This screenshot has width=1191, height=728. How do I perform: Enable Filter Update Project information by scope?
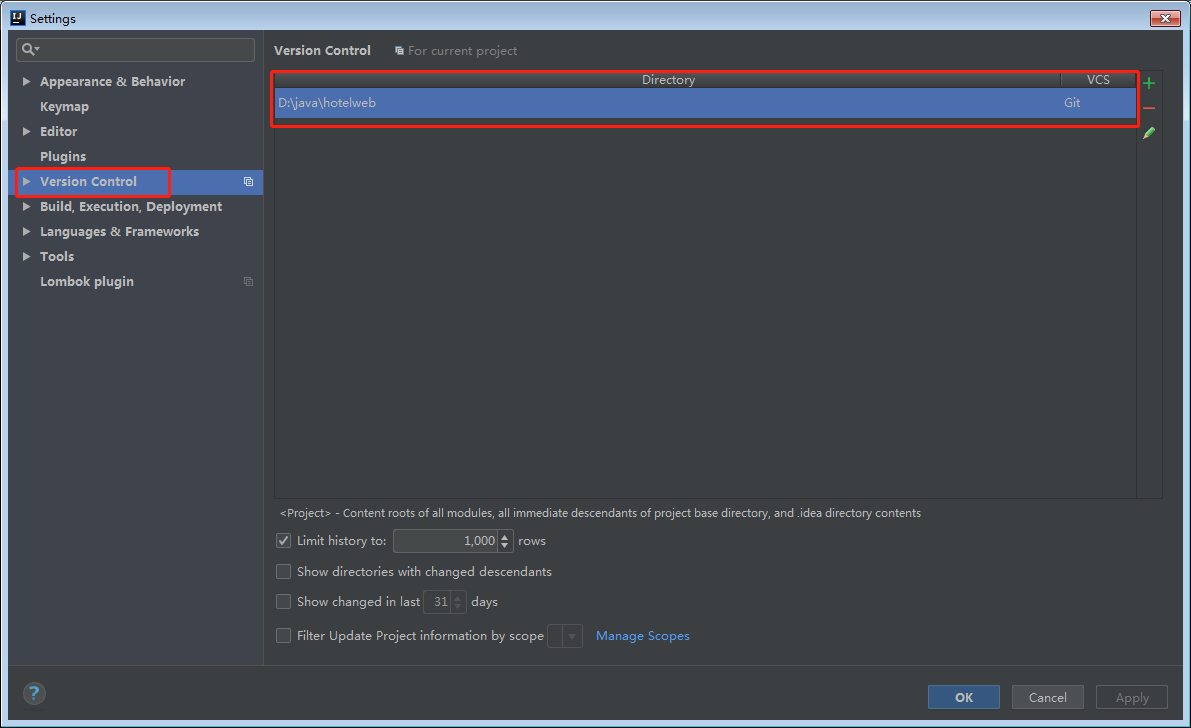click(283, 635)
